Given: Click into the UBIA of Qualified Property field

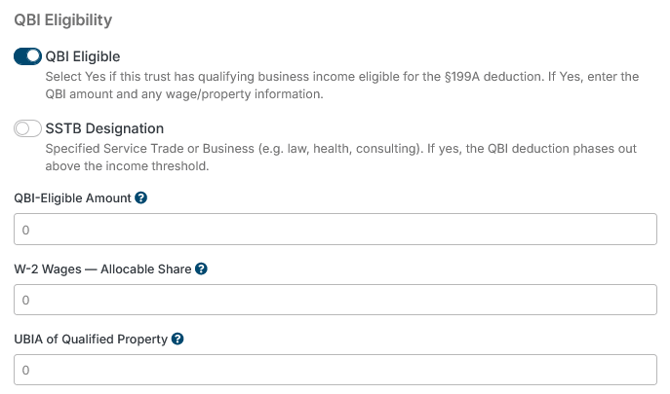Looking at the screenshot, I should pos(335,370).
